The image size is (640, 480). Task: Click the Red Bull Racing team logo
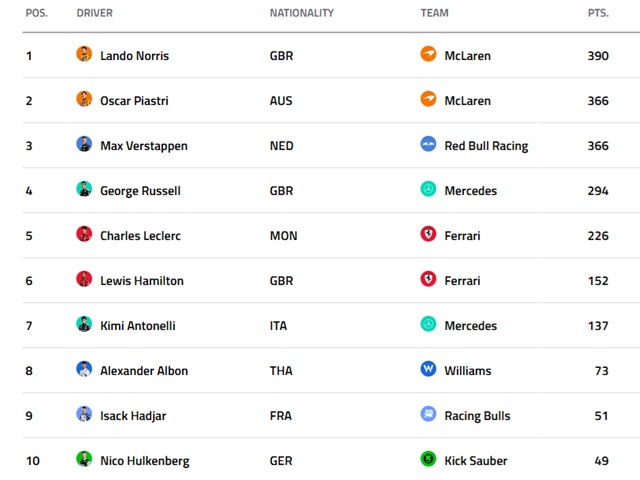pyautogui.click(x=428, y=144)
